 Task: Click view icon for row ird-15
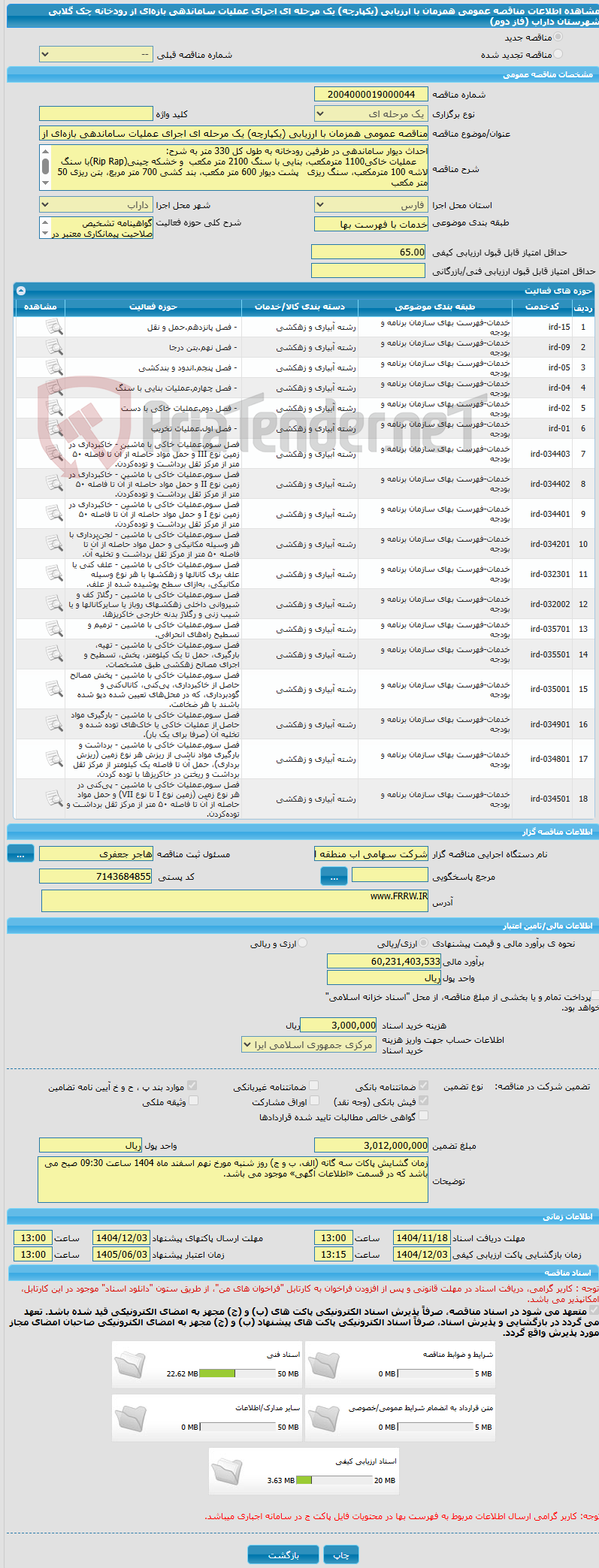[x=53, y=327]
